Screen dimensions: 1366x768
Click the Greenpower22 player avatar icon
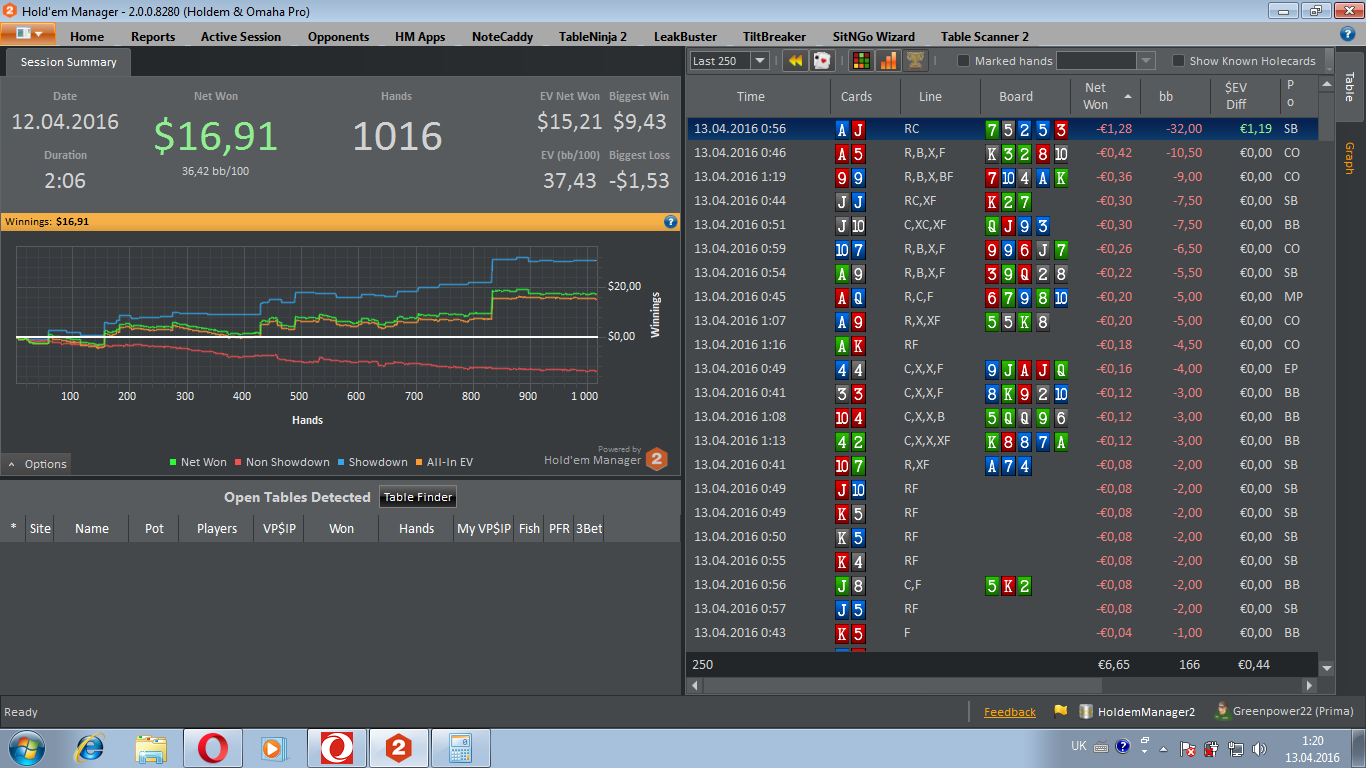(1222, 711)
